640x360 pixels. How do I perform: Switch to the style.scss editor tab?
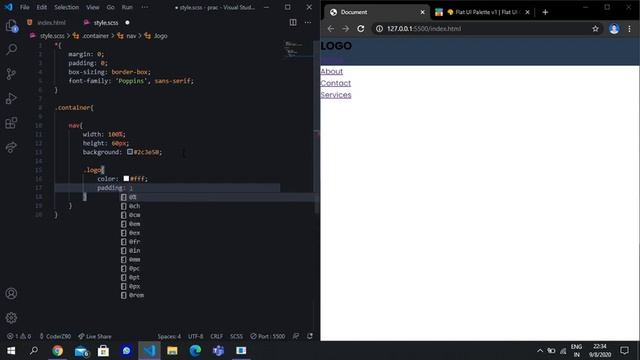105,23
